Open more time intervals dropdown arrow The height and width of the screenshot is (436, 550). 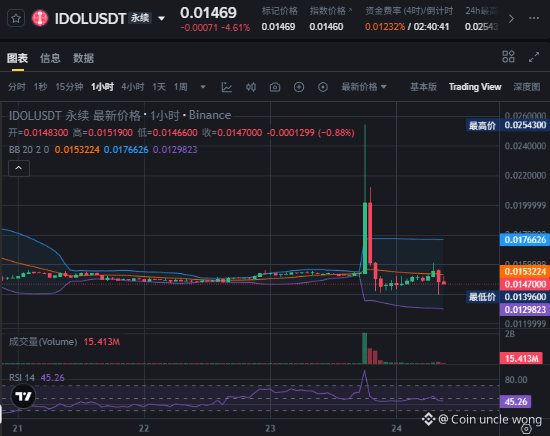tap(203, 87)
